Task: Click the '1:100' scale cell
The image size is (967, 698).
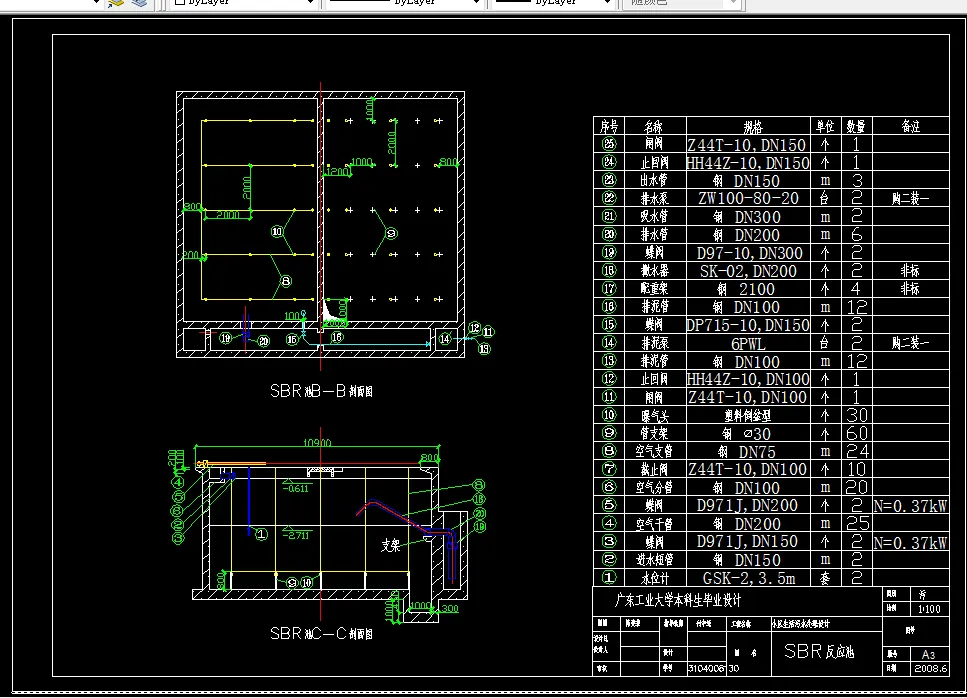Action: point(929,609)
